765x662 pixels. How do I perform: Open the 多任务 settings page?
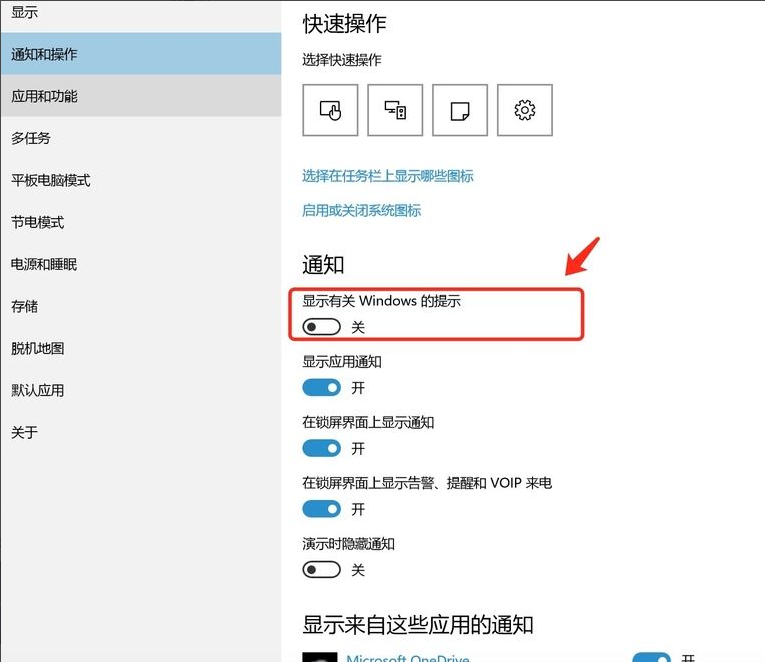point(31,138)
